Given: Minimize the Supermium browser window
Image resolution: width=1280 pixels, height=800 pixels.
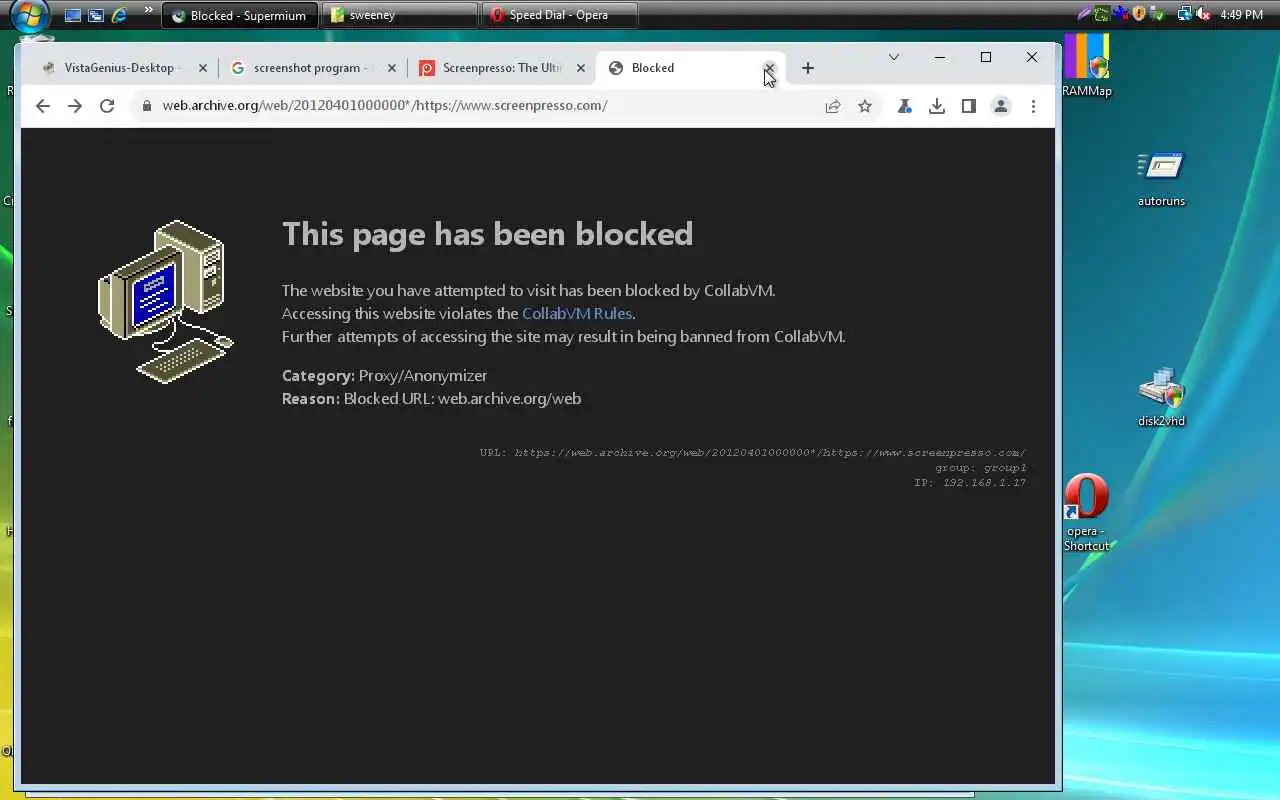Looking at the screenshot, I should point(939,57).
